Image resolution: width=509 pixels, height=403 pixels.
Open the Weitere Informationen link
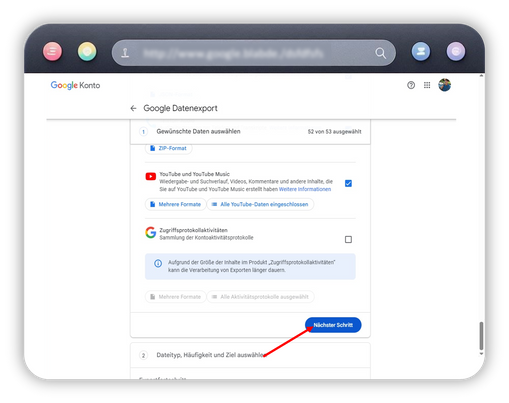click(305, 189)
